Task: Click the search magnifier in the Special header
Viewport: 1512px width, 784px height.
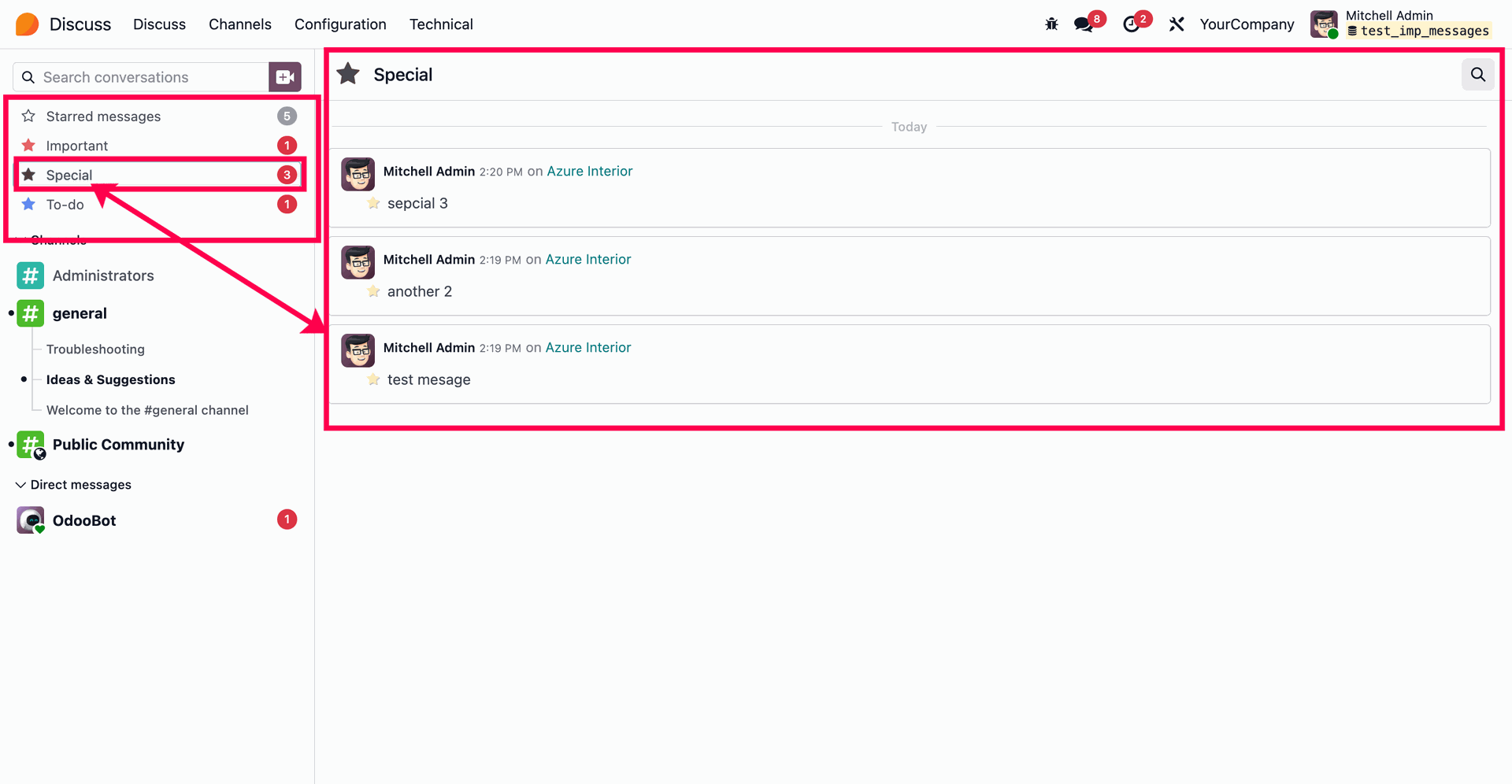Action: [1478, 75]
